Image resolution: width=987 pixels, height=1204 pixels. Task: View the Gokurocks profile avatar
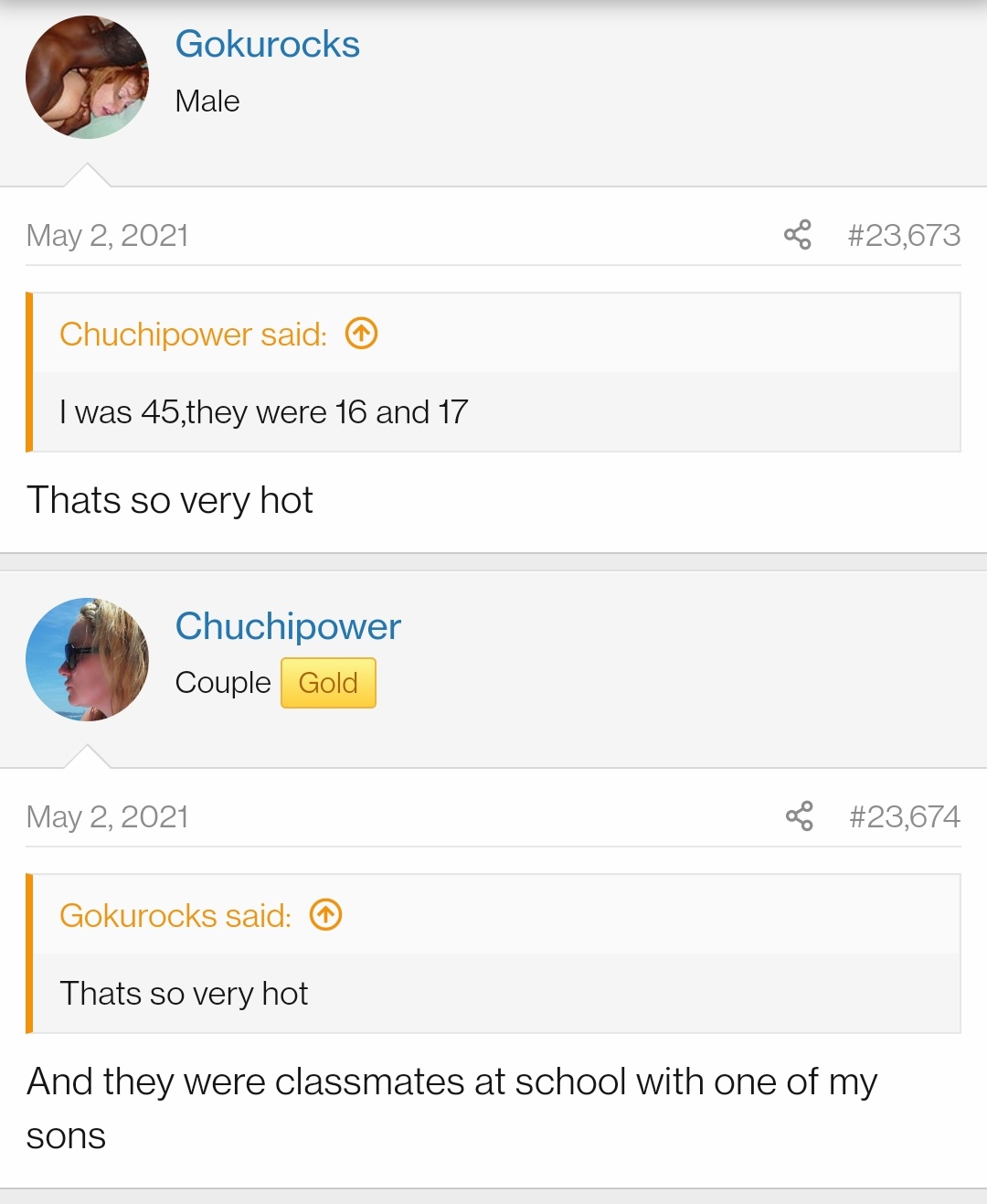(87, 78)
